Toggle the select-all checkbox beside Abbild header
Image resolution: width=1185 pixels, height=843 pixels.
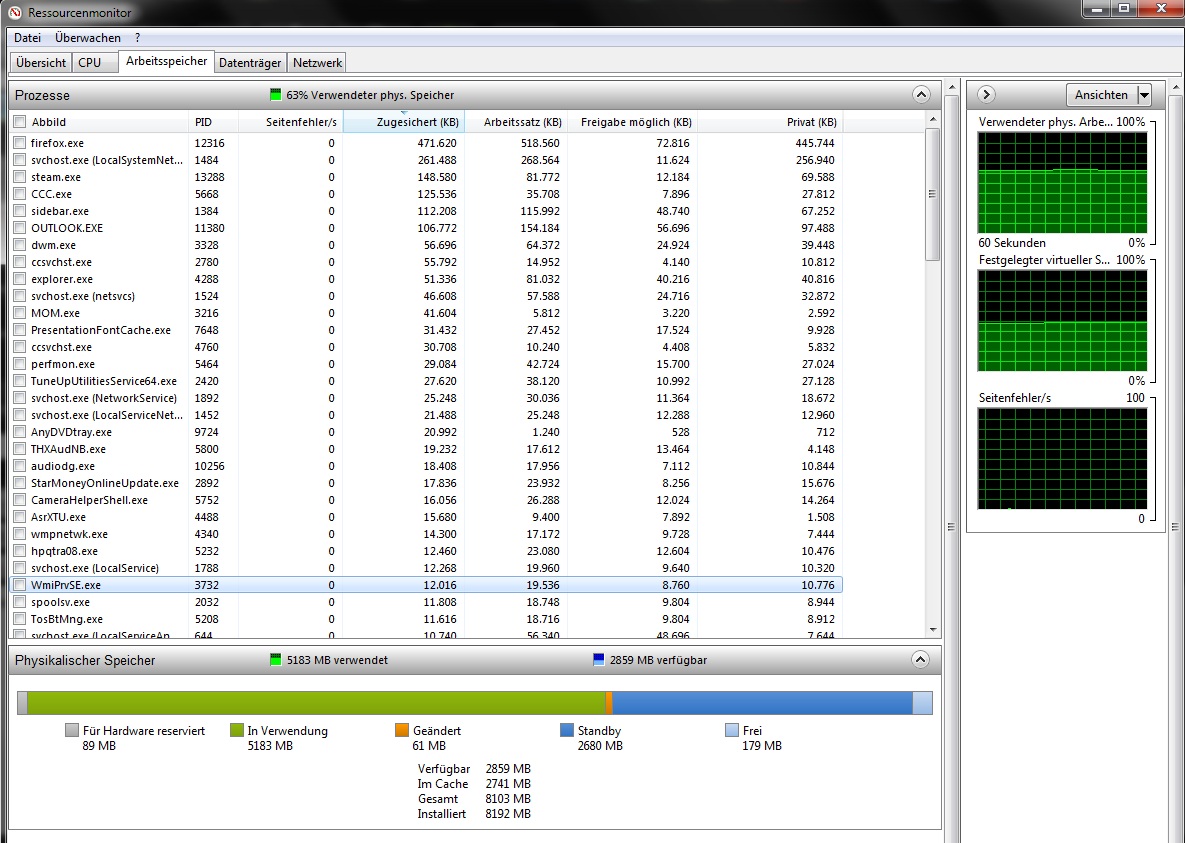(x=20, y=122)
